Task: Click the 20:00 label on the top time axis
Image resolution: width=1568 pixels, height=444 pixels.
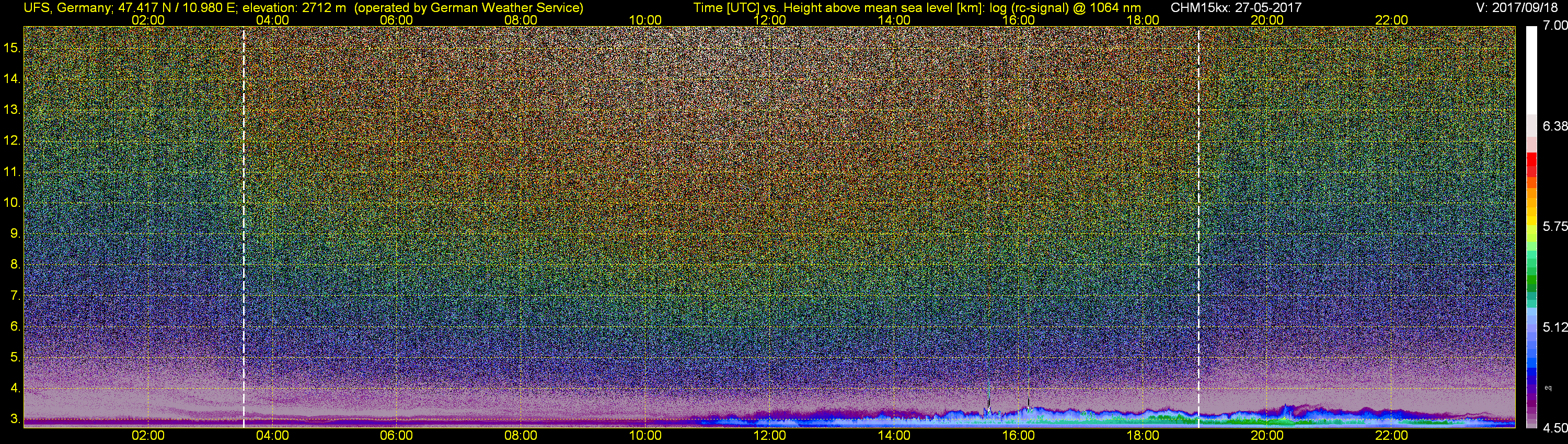Action: click(1267, 20)
